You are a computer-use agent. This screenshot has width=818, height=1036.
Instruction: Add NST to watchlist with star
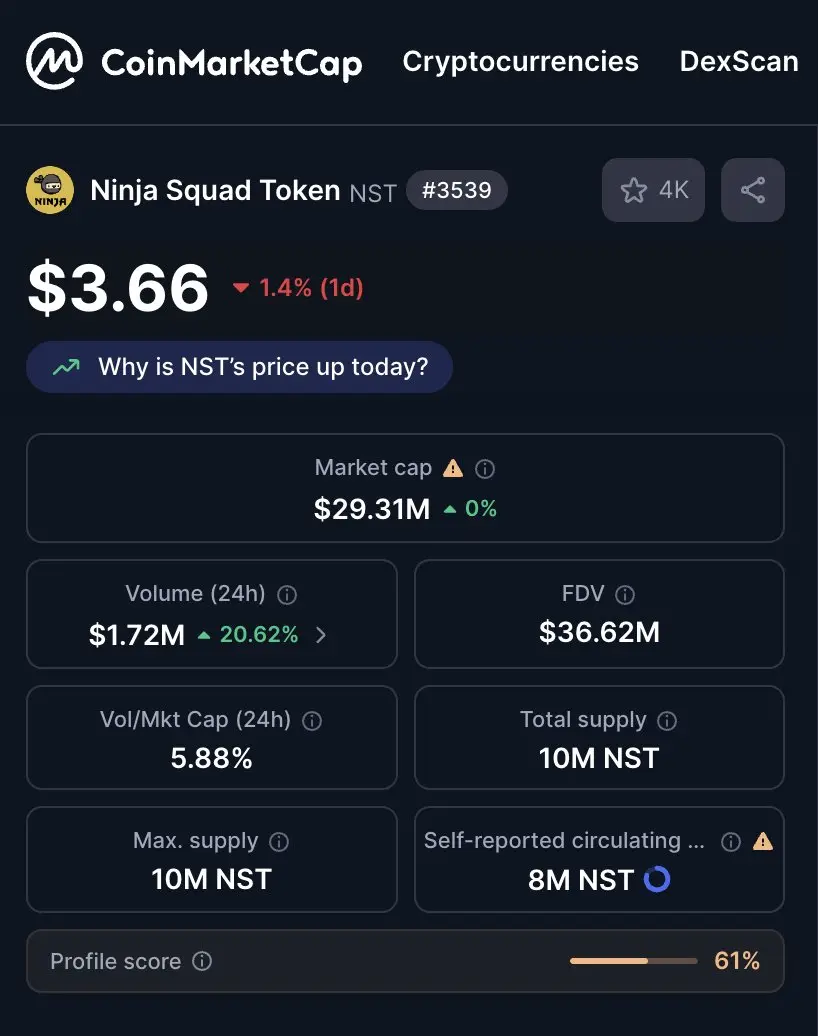(x=653, y=190)
